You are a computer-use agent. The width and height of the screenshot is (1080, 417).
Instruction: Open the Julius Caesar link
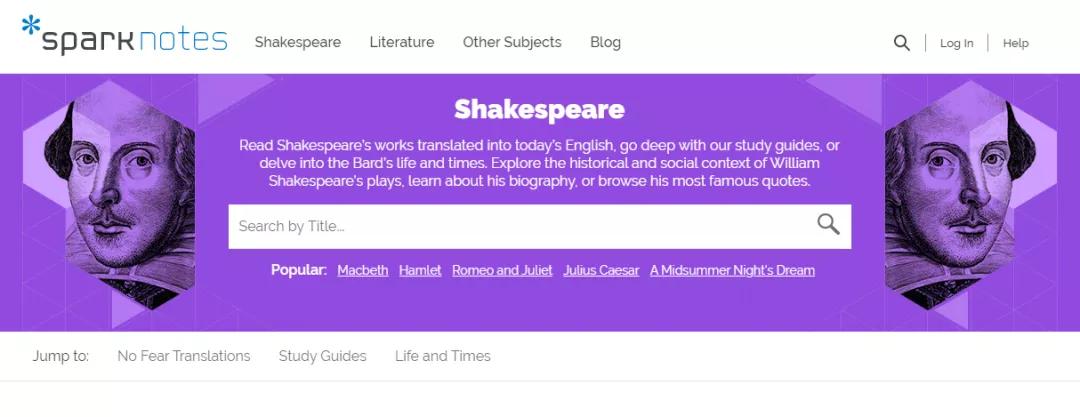(601, 270)
